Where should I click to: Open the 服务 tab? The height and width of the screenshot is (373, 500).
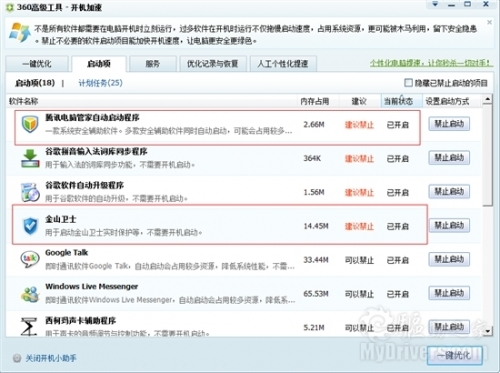click(x=153, y=64)
